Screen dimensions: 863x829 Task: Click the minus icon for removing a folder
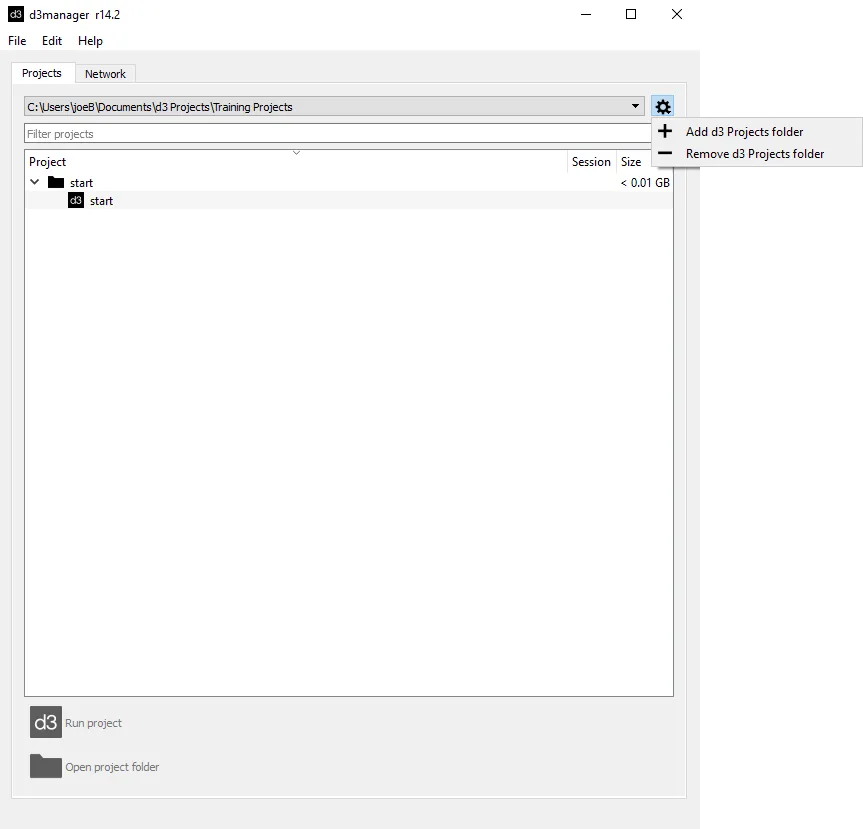coord(664,153)
